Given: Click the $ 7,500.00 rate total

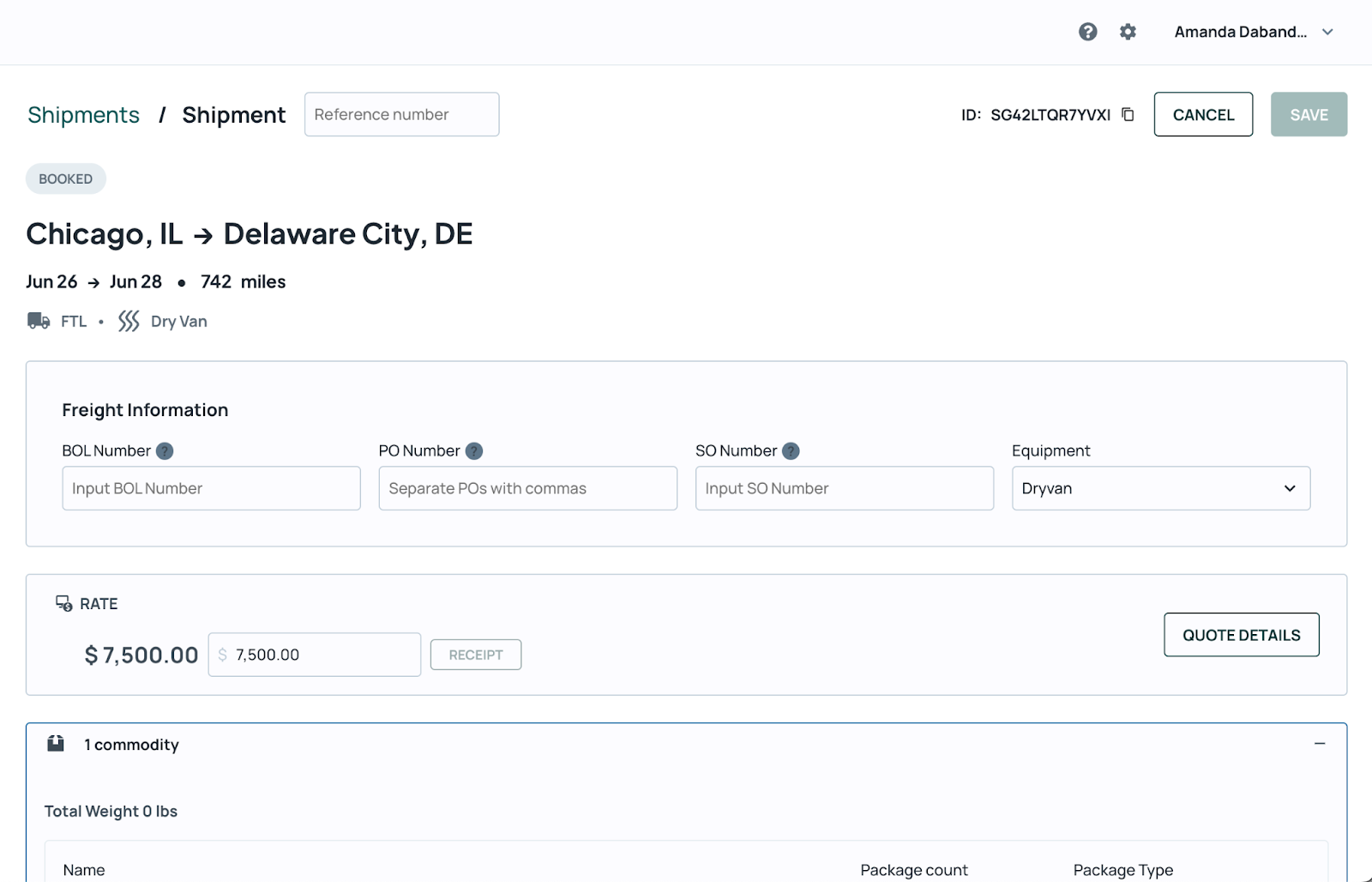Looking at the screenshot, I should click(141, 655).
